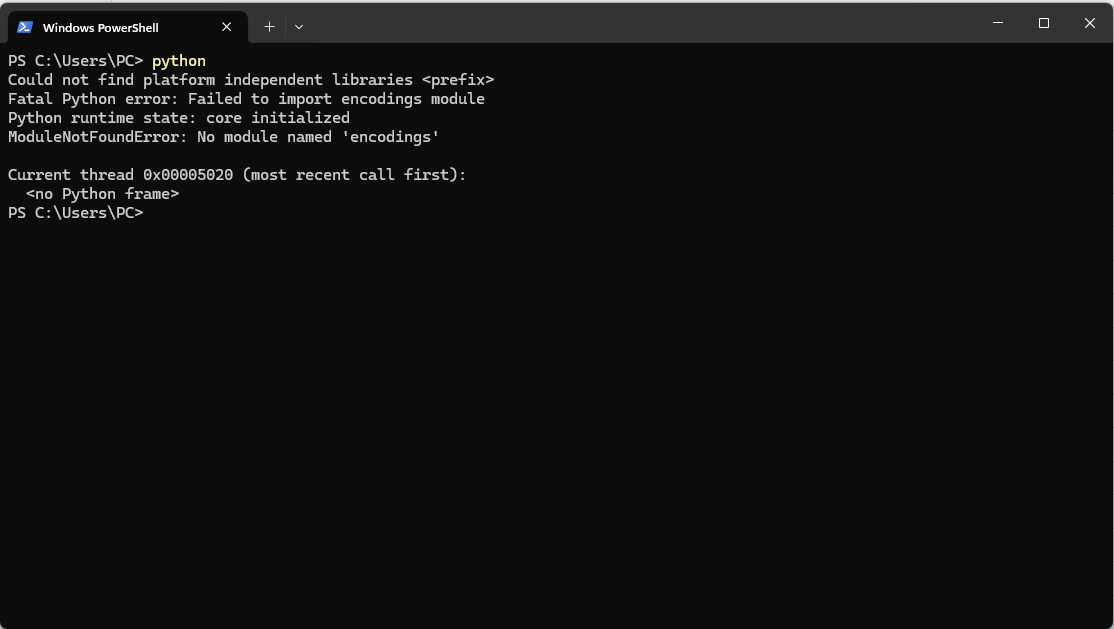Maximize the terminal window

[x=1043, y=23]
